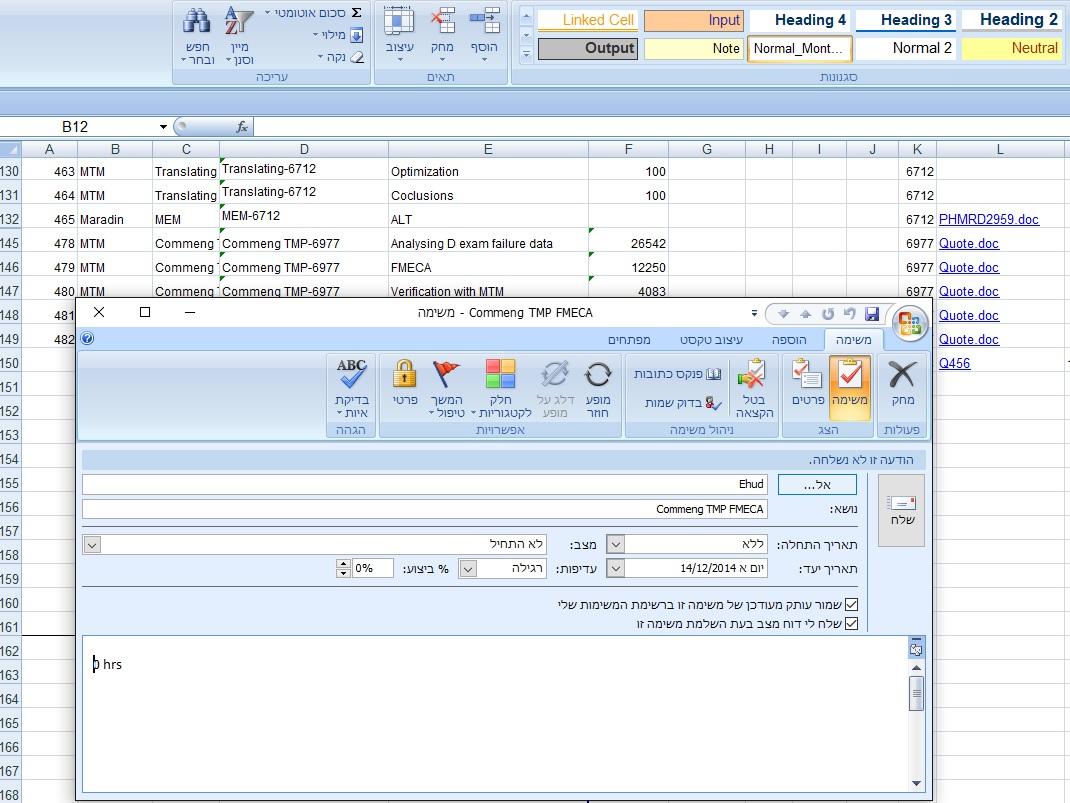Open Sort & Filter in Excel ribbon

click(x=239, y=35)
